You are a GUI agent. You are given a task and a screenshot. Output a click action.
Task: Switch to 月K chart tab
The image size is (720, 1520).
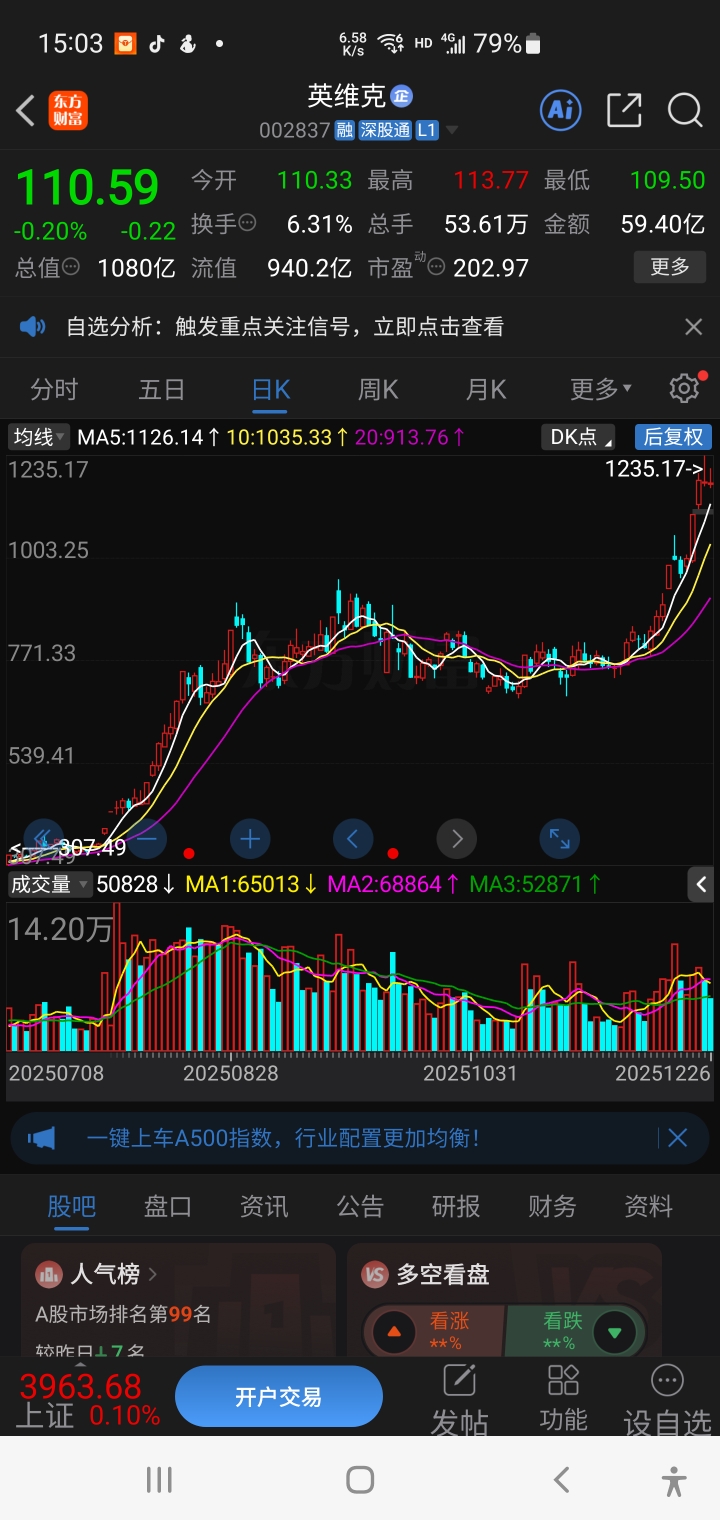tap(486, 389)
